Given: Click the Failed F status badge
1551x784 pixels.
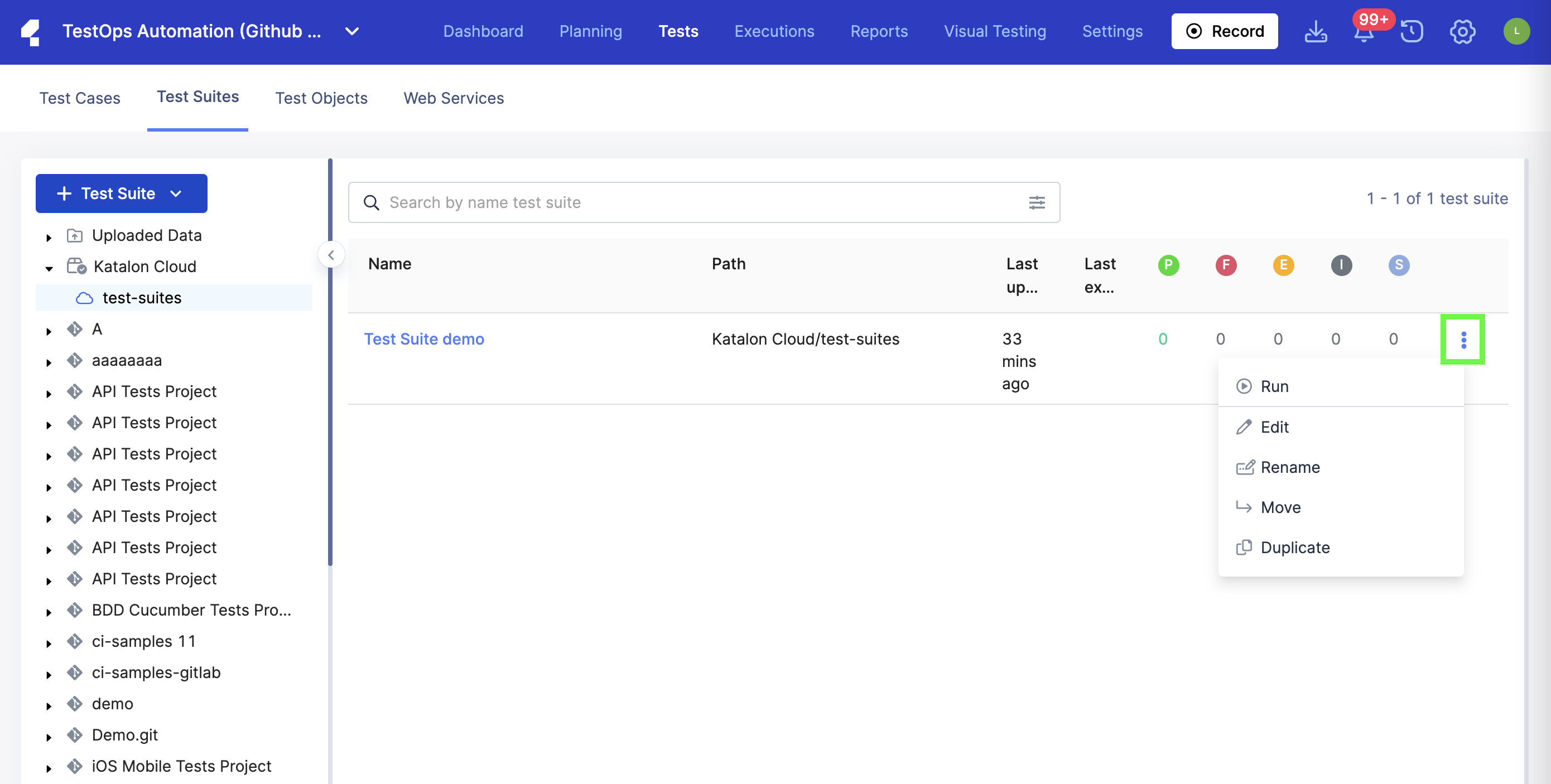Looking at the screenshot, I should tap(1226, 265).
